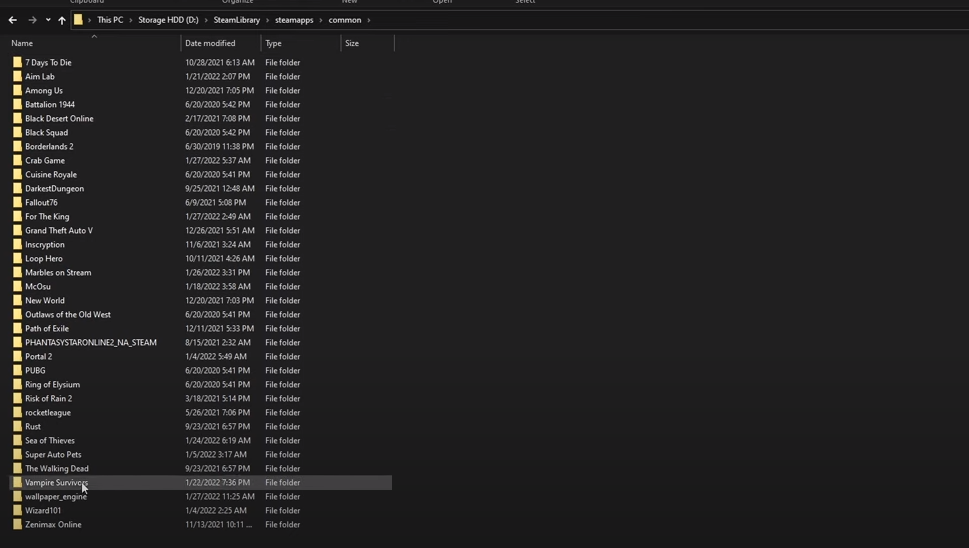Expand chevron after common breadcrumb
Screen dimensions: 969x548
pyautogui.click(x=369, y=20)
